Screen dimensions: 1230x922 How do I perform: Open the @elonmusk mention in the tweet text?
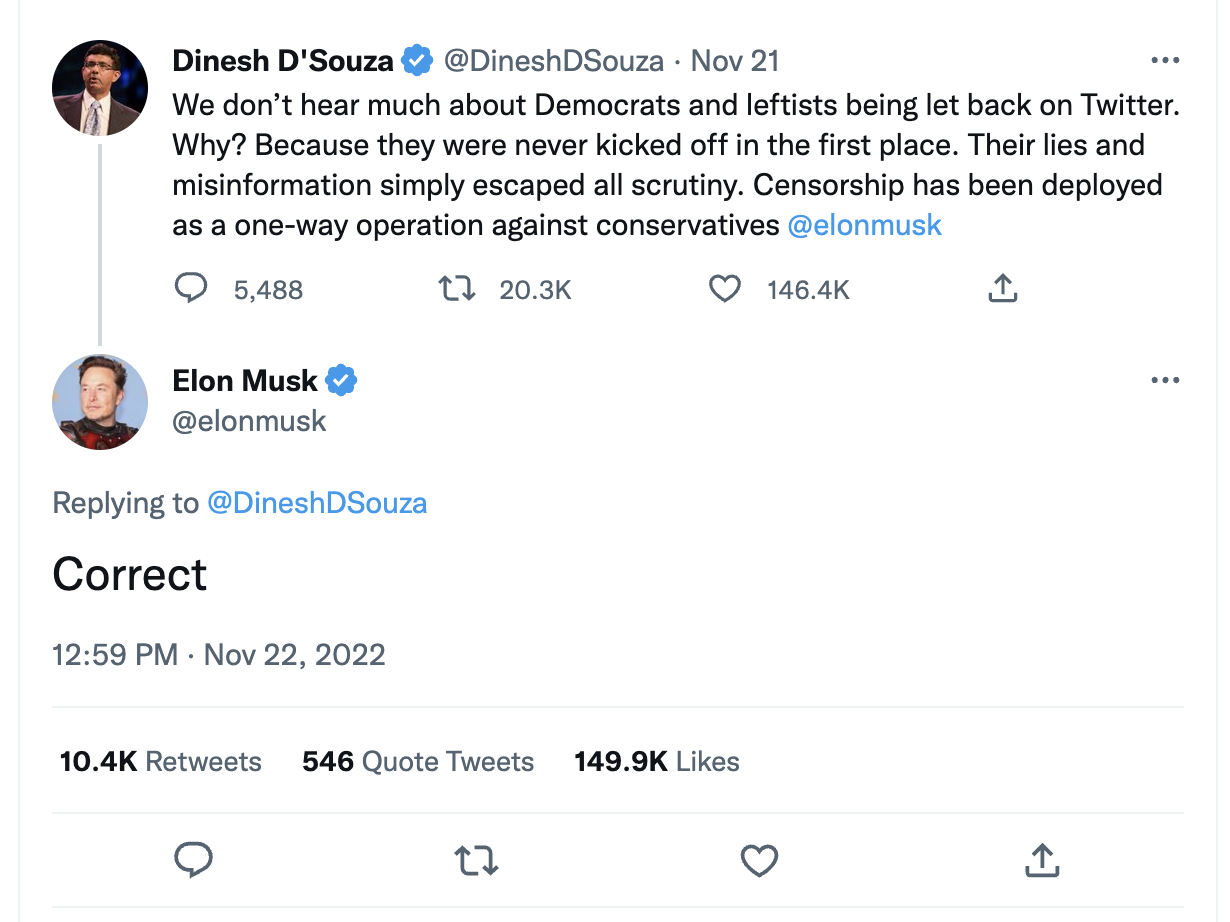click(x=865, y=225)
